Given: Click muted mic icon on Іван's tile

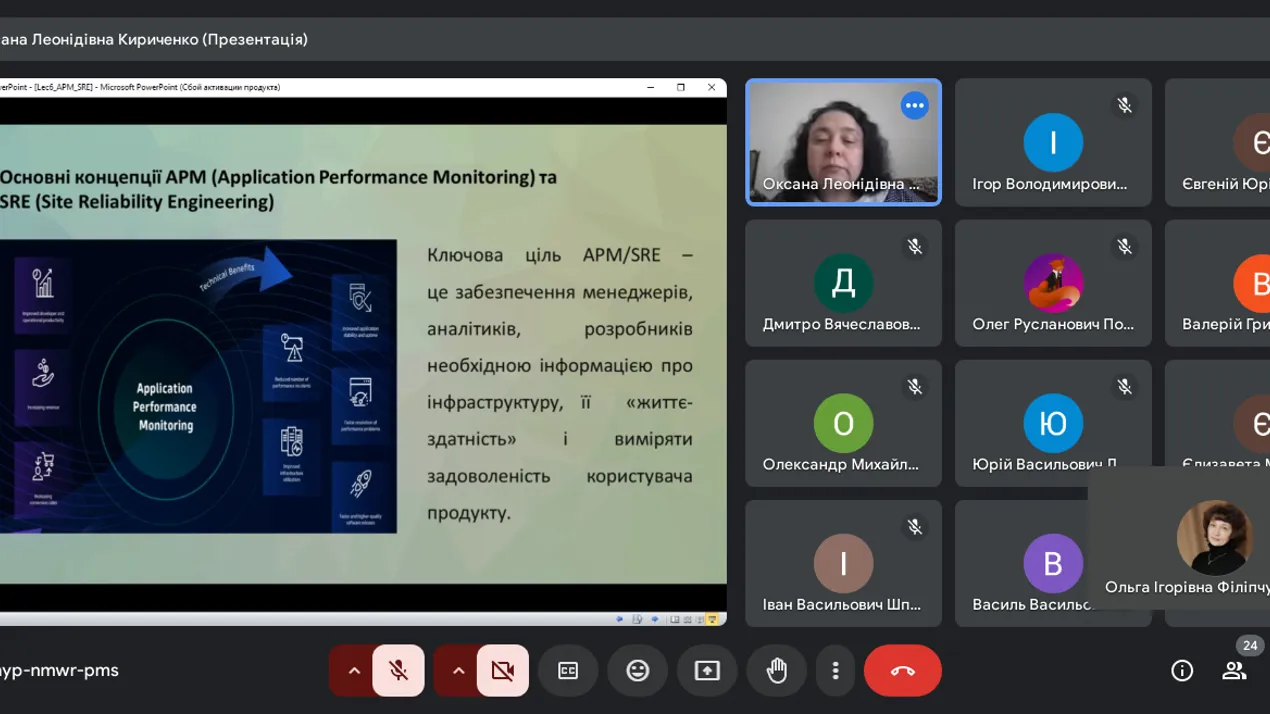Looking at the screenshot, I should click(914, 526).
